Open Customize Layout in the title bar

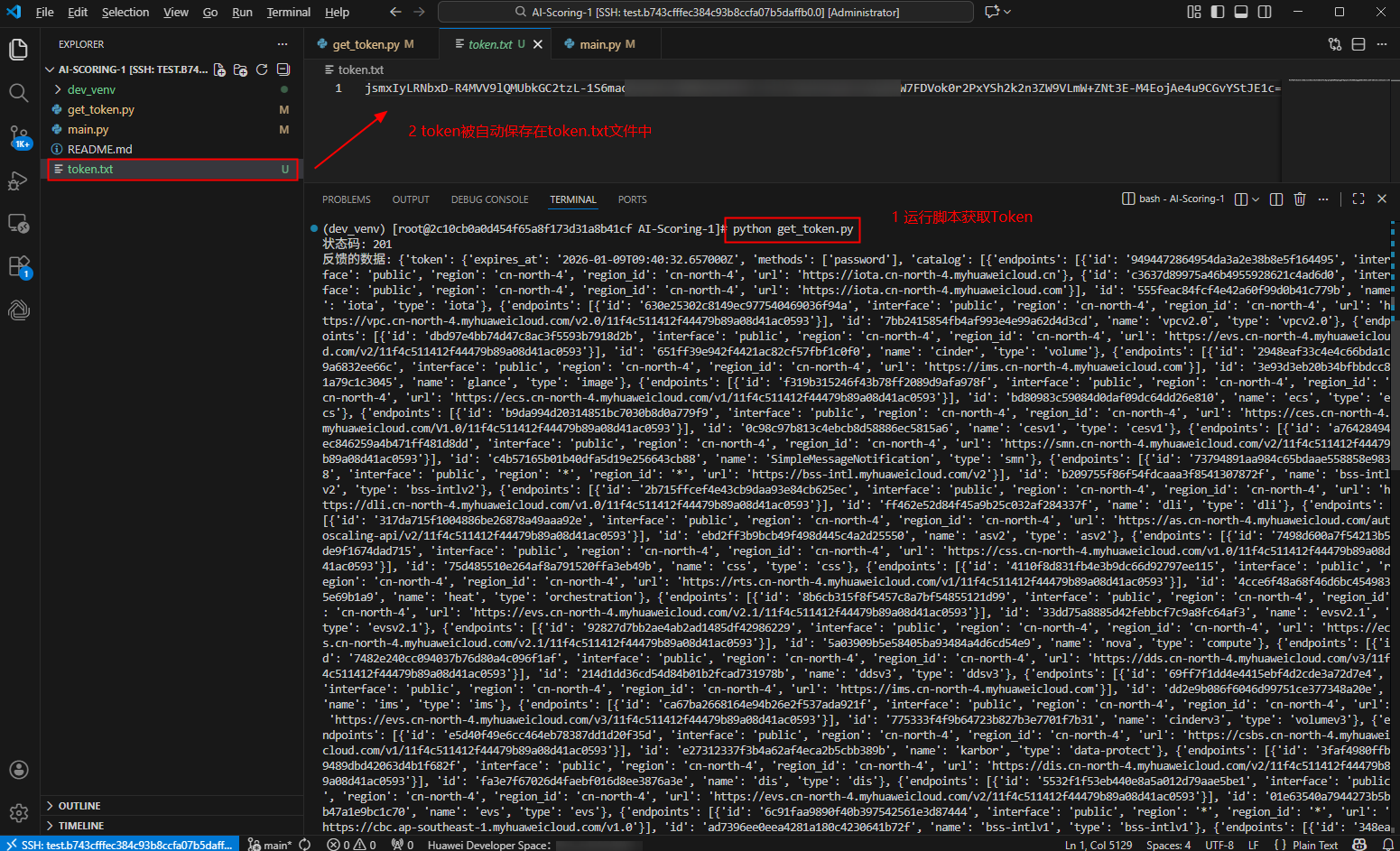coord(1194,12)
